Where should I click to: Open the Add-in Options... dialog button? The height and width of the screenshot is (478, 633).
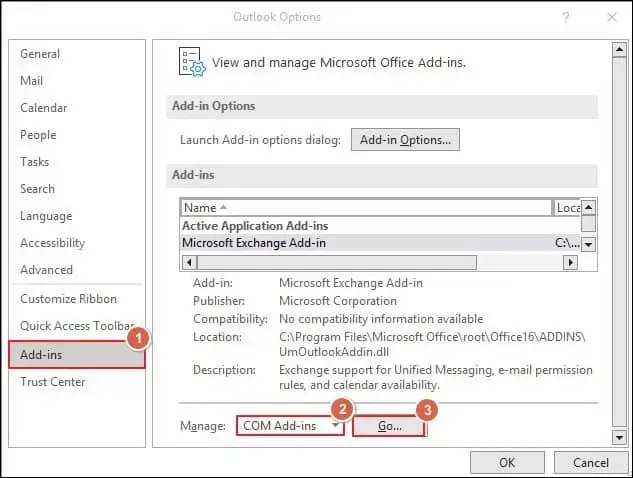click(405, 140)
